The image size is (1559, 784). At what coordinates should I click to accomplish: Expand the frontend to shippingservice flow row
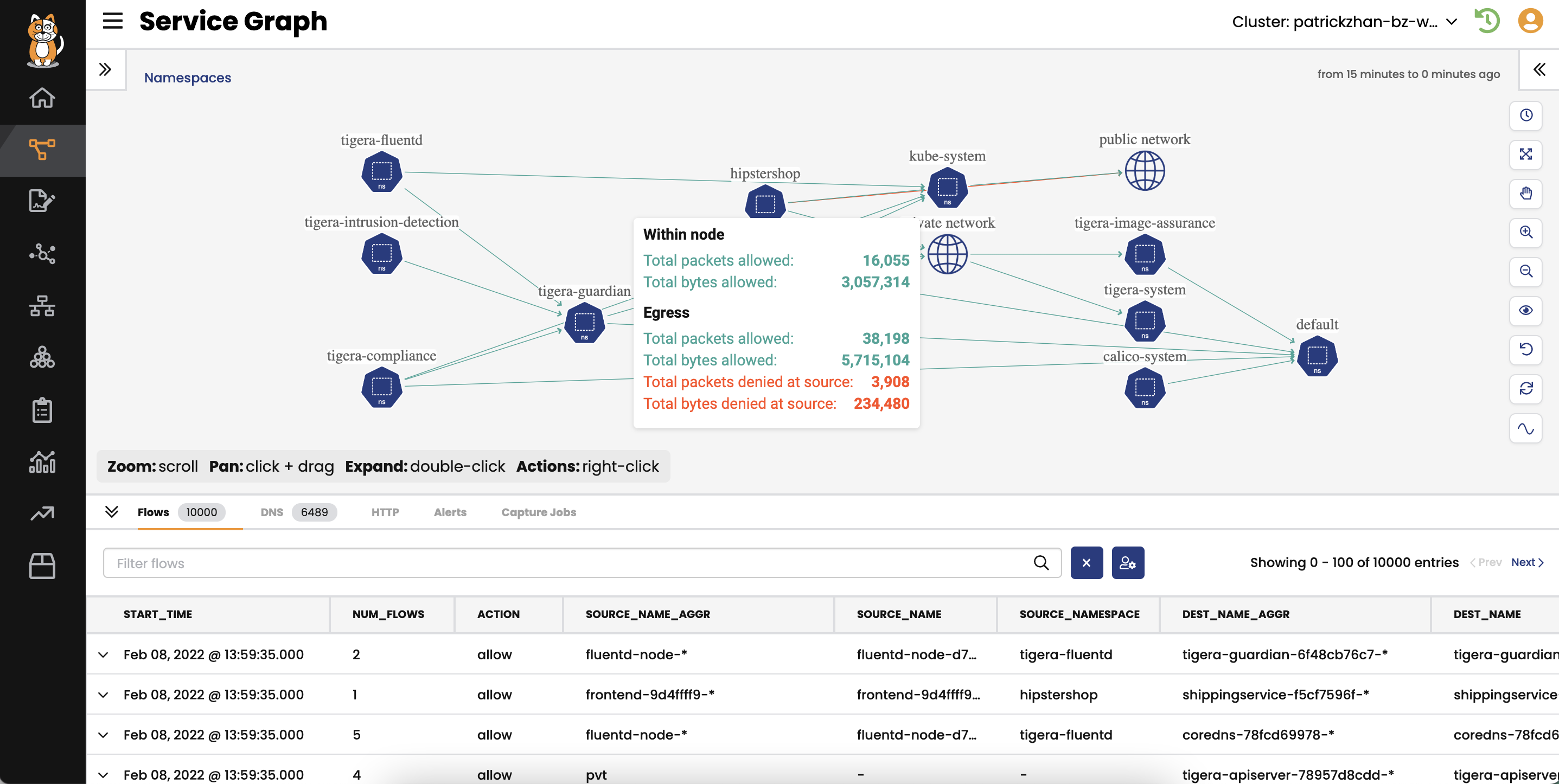[103, 695]
